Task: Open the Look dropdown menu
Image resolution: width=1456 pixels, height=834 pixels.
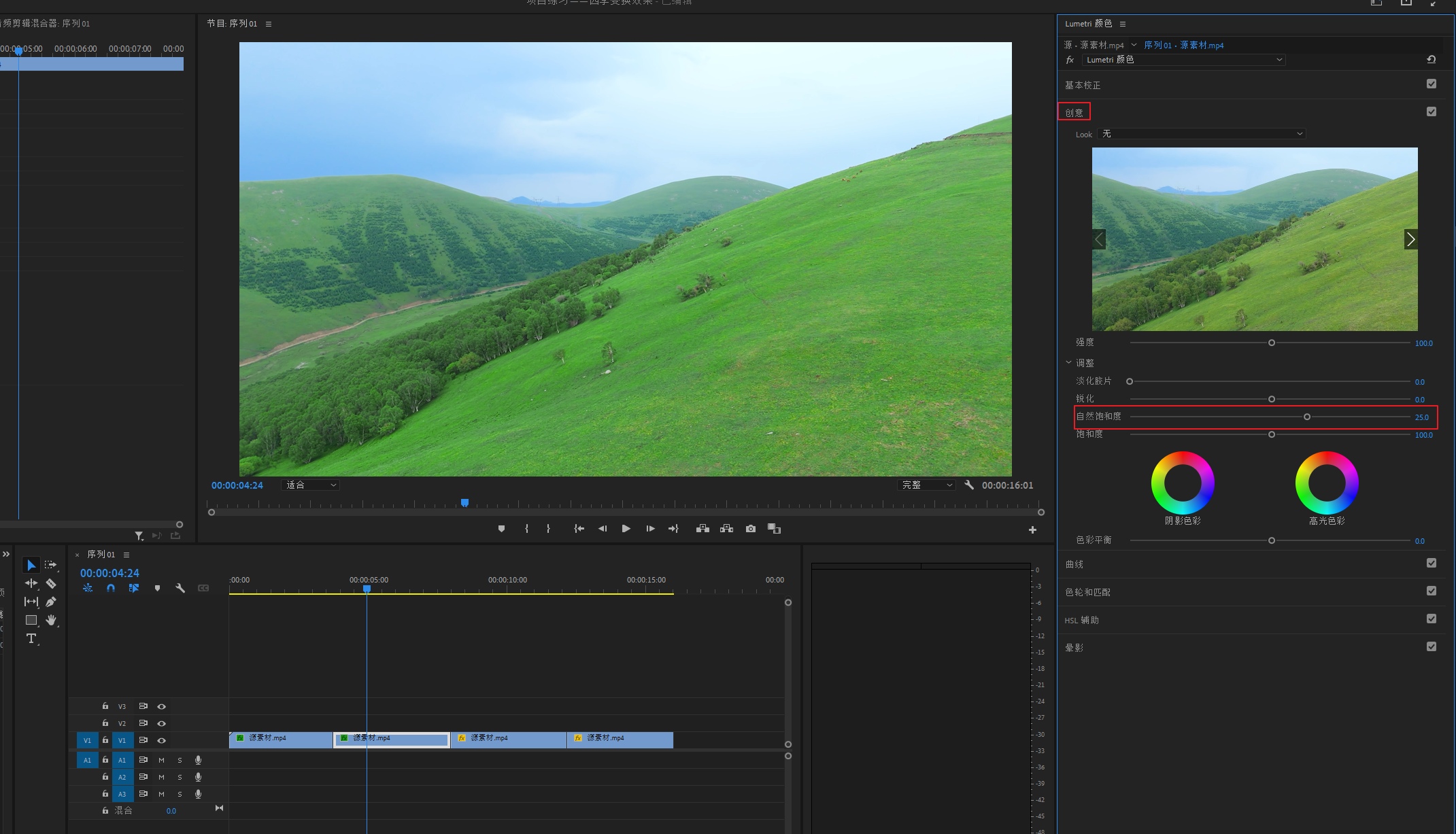Action: 1201,134
